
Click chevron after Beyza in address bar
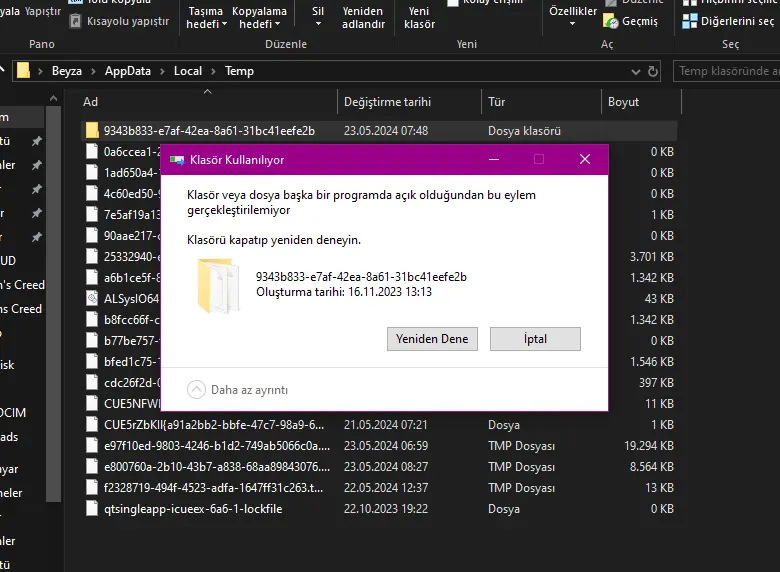[x=93, y=72]
